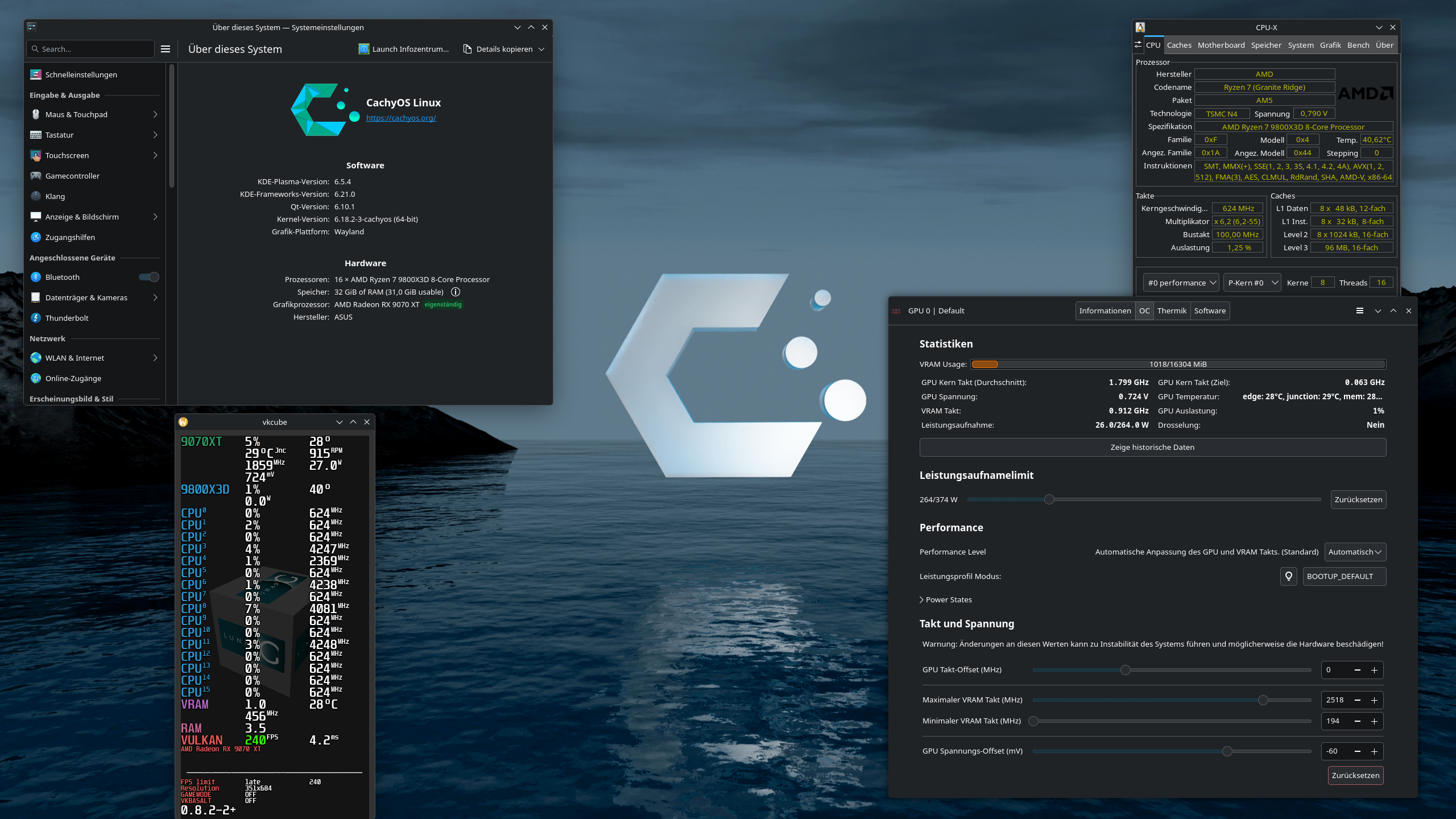This screenshot has width=1456, height=819.
Task: Click the Maximaler VRAM Takt slider handle
Action: click(1263, 700)
